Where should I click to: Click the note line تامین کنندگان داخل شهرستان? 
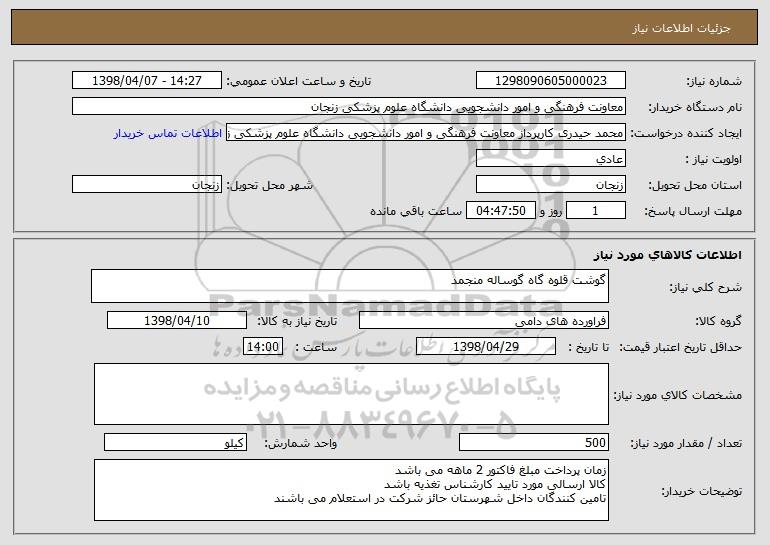click(440, 499)
